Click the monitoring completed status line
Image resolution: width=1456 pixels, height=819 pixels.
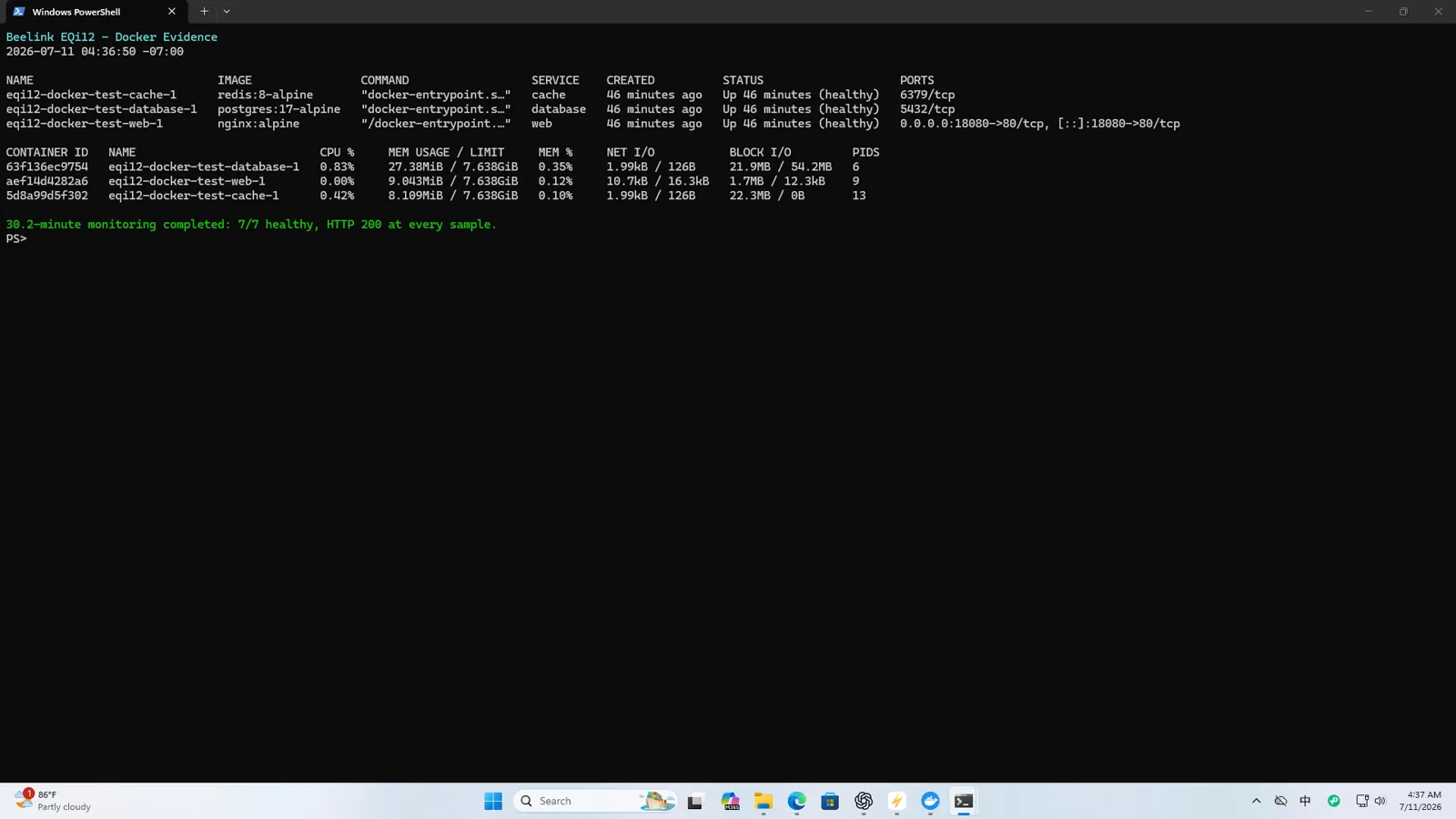pyautogui.click(x=251, y=225)
